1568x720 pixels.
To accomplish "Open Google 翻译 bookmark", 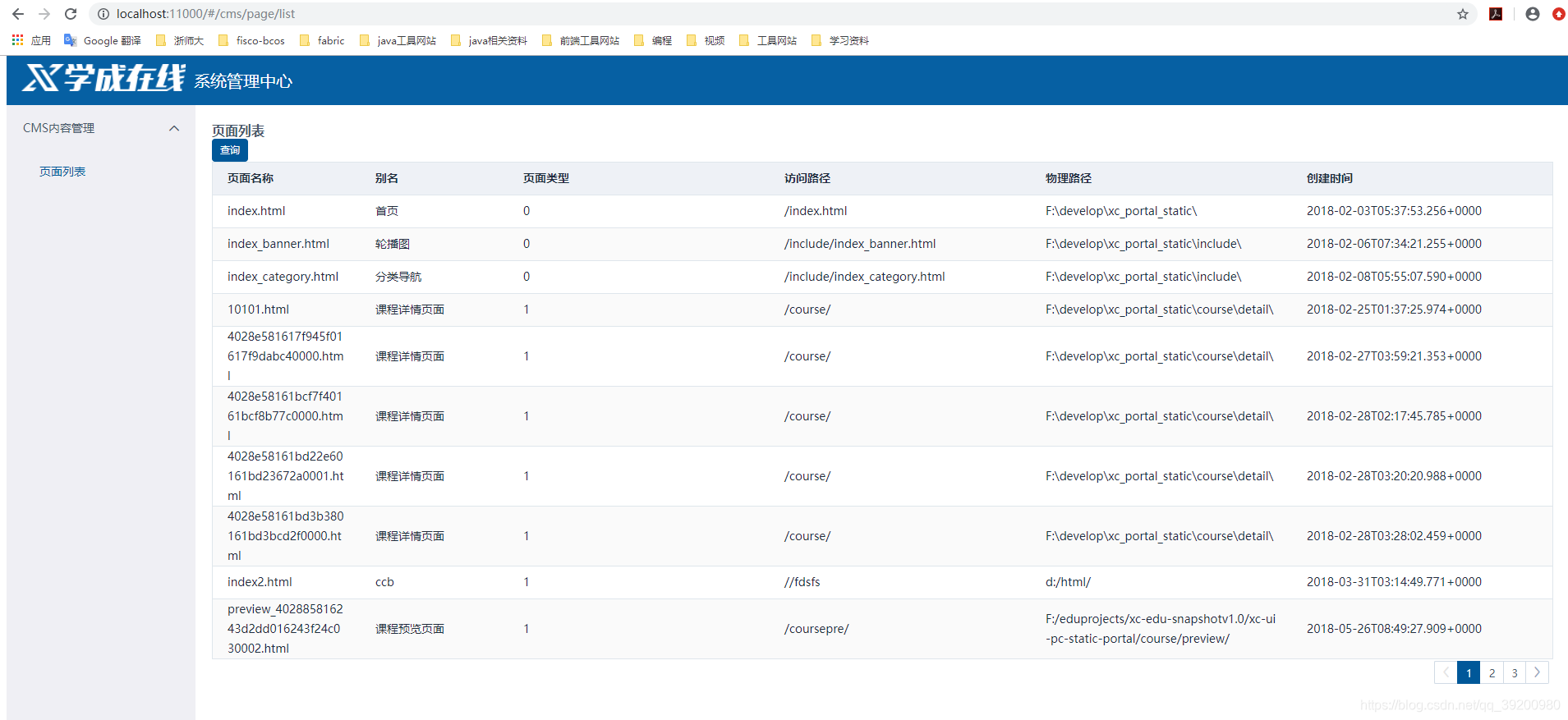I will coord(103,40).
